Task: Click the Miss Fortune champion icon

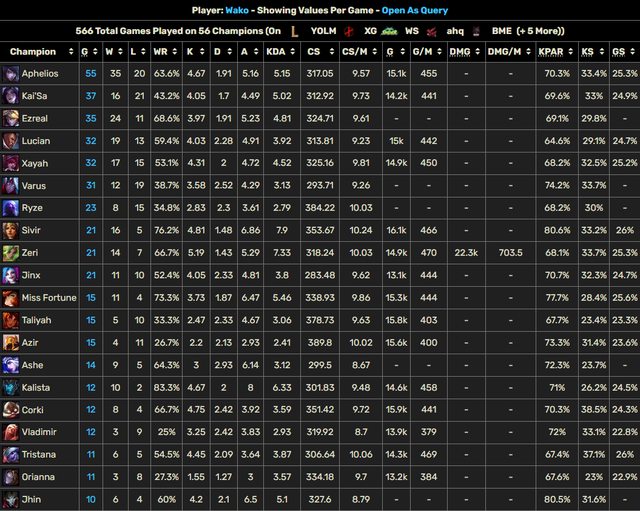Action: [x=10, y=298]
